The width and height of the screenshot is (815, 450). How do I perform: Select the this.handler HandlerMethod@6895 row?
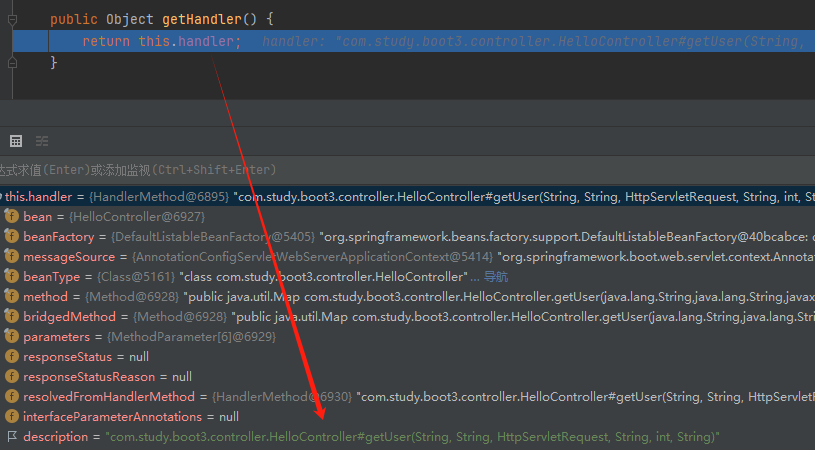(408, 197)
